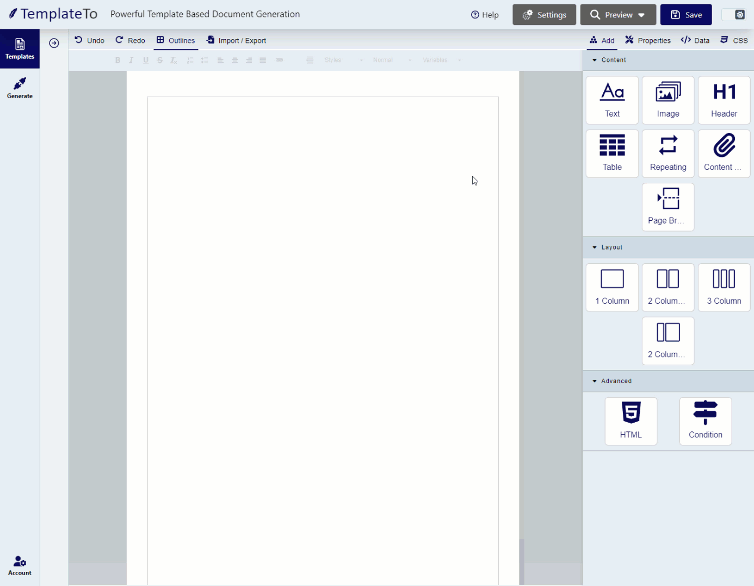Add a Repeating section element
Viewport: 754px width, 586px height.
click(668, 153)
